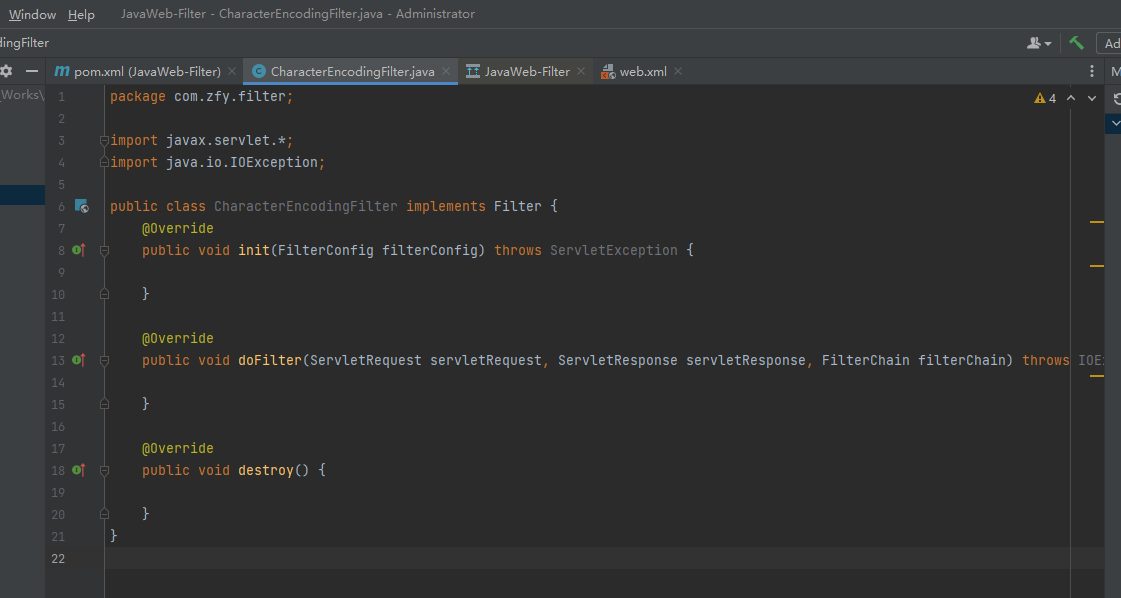The height and width of the screenshot is (598, 1121).
Task: Click the green Build Project hammer icon
Action: tap(1076, 43)
